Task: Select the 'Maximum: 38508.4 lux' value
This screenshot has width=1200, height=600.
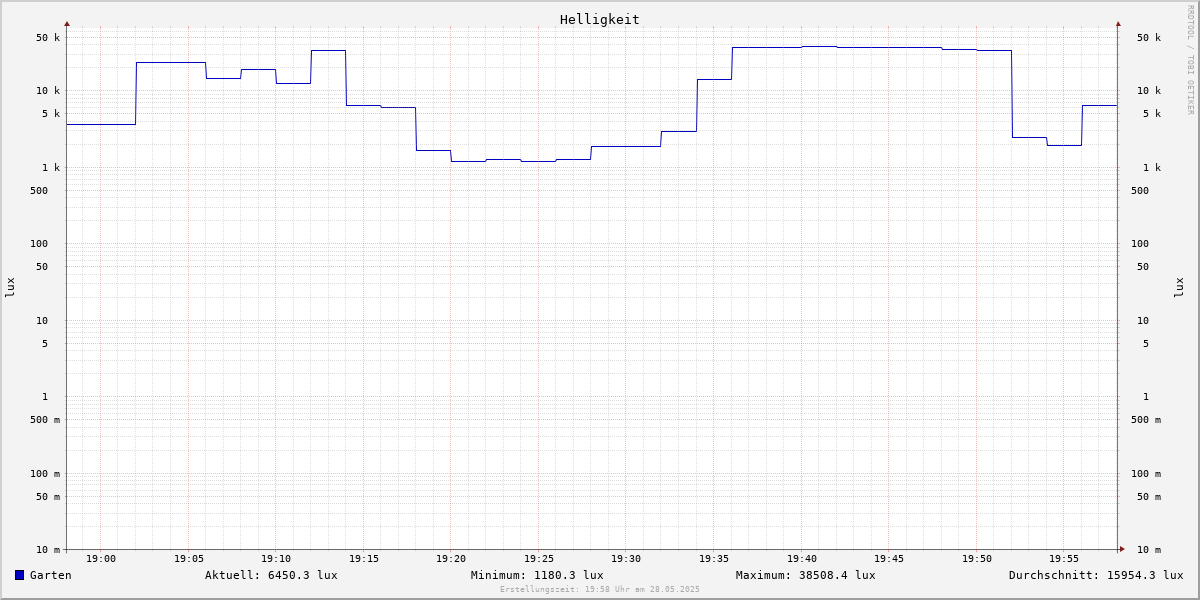Action: point(806,575)
